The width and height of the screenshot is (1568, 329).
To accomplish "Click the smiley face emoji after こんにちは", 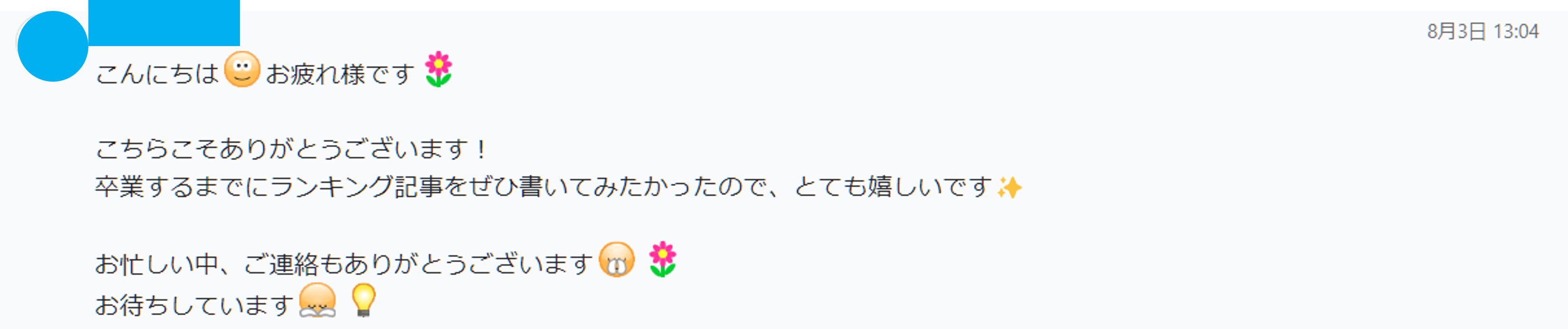I will tap(242, 69).
